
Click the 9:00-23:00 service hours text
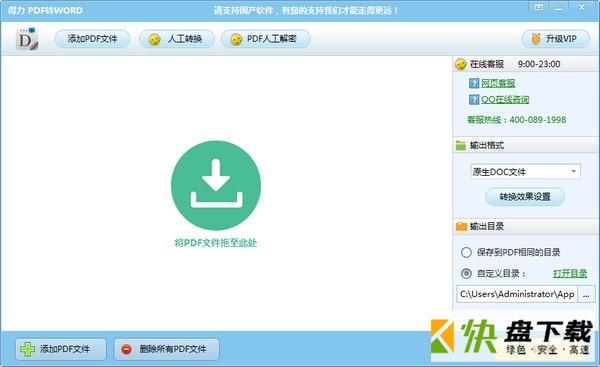539,64
